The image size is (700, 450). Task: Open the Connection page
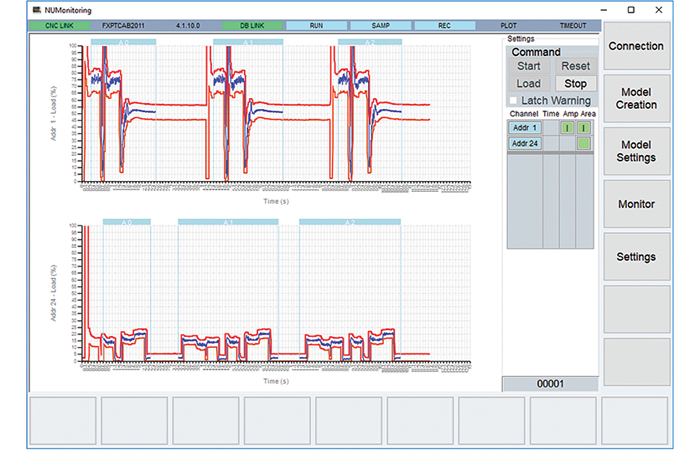point(635,46)
